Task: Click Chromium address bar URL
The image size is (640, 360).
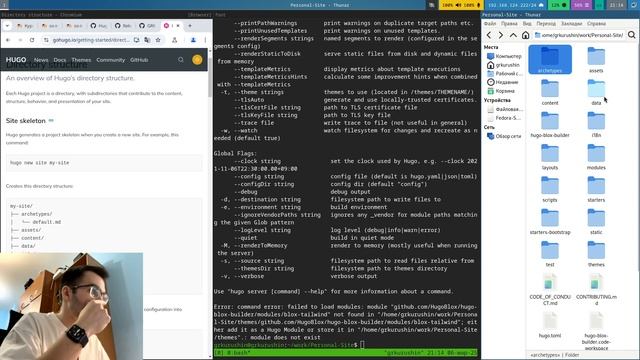Action: [91, 40]
